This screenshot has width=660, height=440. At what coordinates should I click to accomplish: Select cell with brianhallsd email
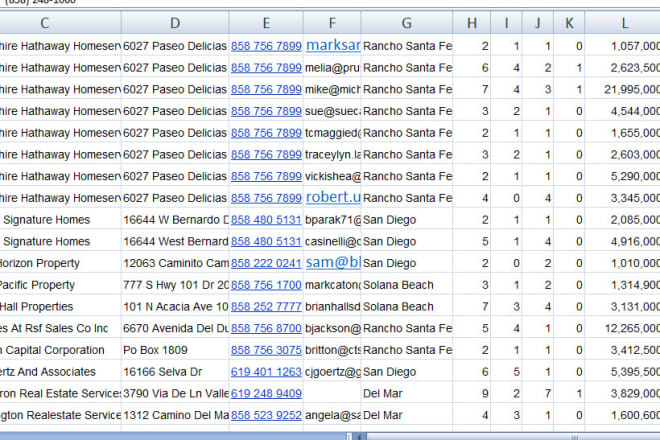332,307
